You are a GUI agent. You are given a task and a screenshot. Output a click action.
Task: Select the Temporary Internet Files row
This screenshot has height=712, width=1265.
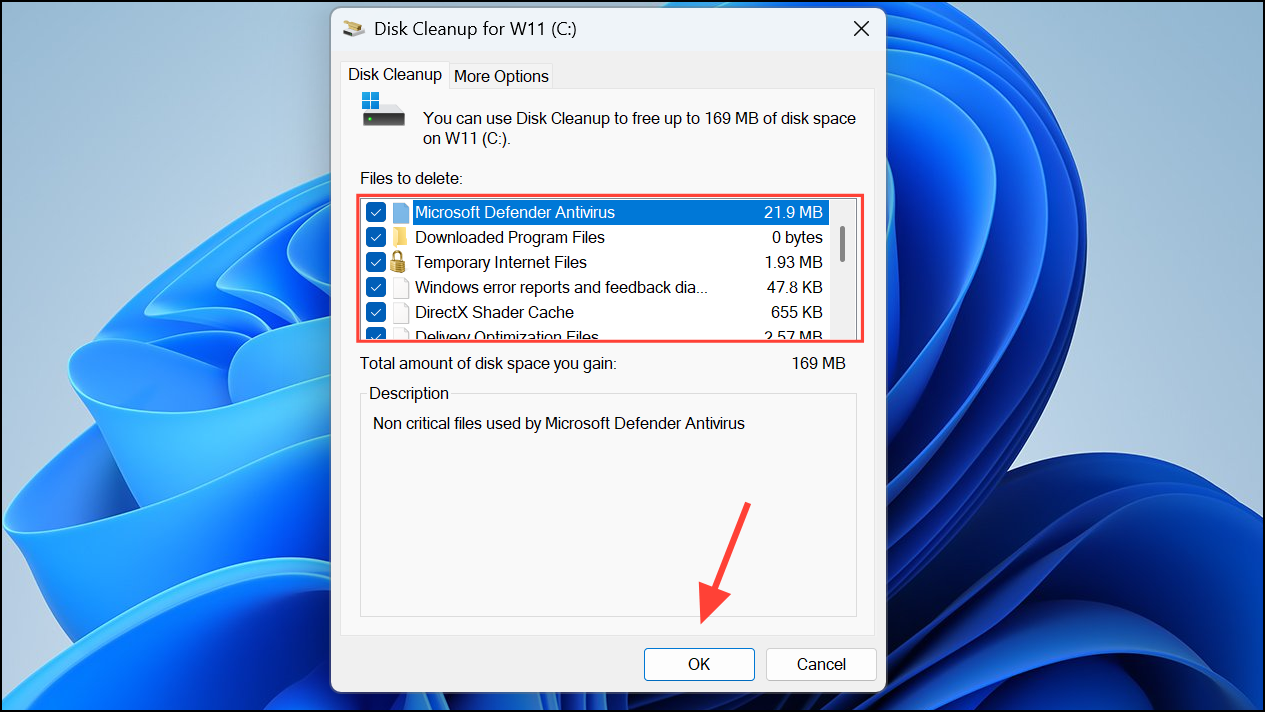coord(596,262)
